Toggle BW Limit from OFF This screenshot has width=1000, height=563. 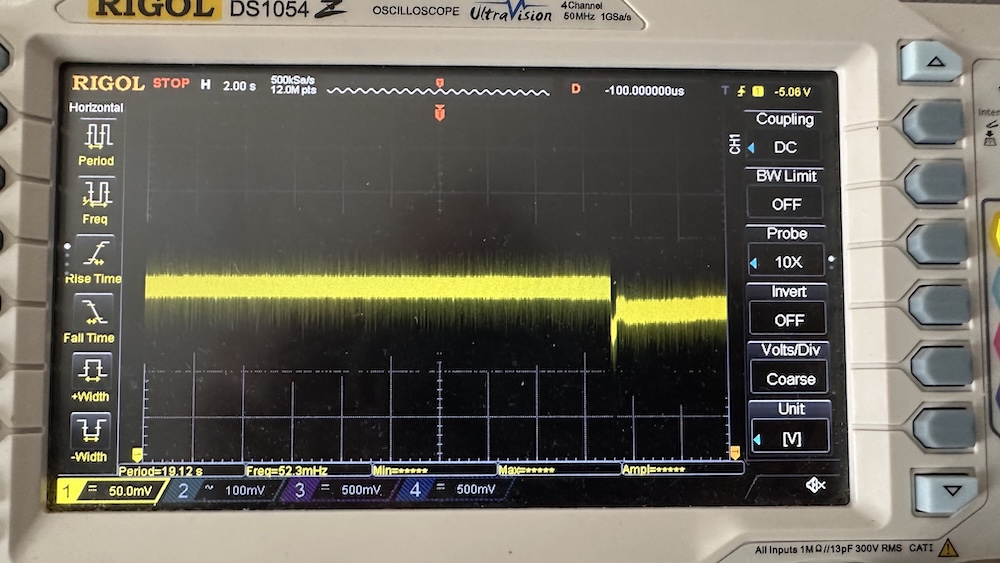click(x=786, y=204)
